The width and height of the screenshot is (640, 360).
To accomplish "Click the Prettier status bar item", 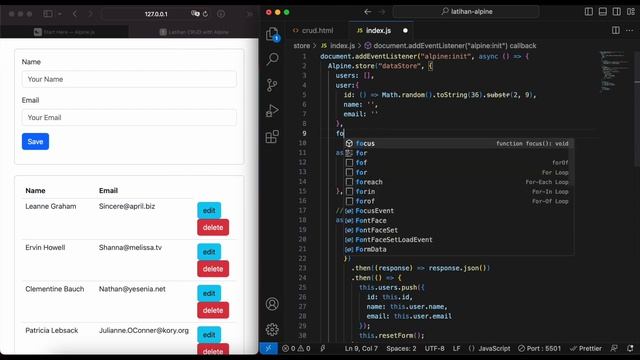I will click(x=585, y=348).
